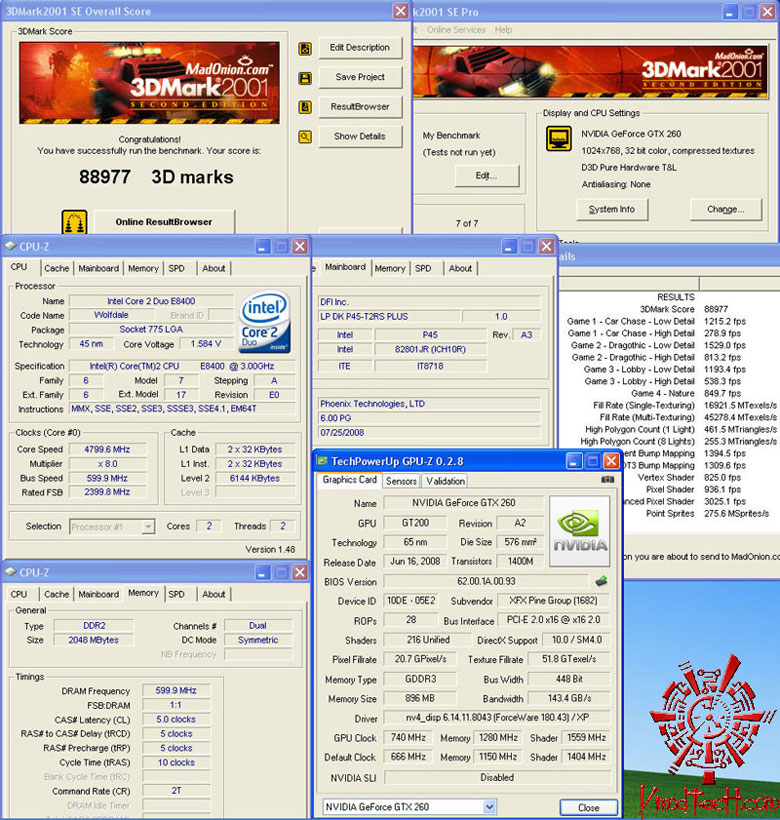Image resolution: width=780 pixels, height=820 pixels.
Task: Open Memory tab in middle CPU-Z window
Action: click(390, 268)
